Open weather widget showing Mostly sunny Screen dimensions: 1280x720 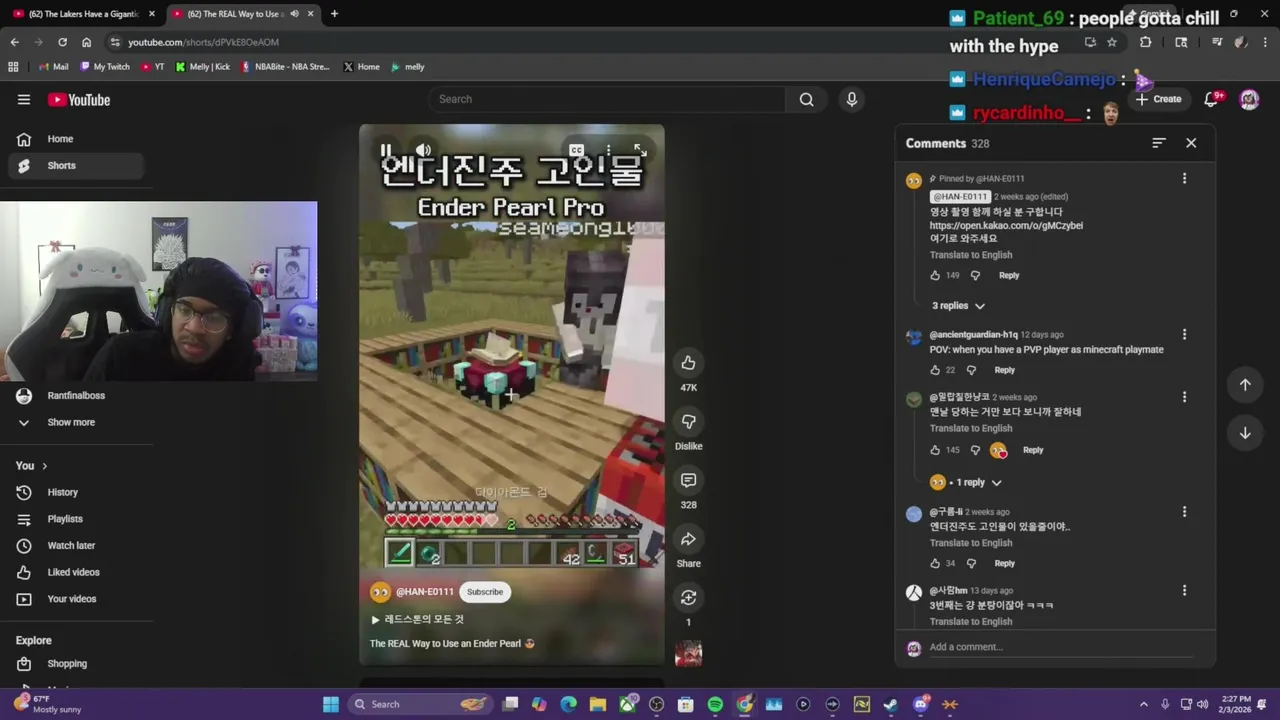(x=48, y=704)
